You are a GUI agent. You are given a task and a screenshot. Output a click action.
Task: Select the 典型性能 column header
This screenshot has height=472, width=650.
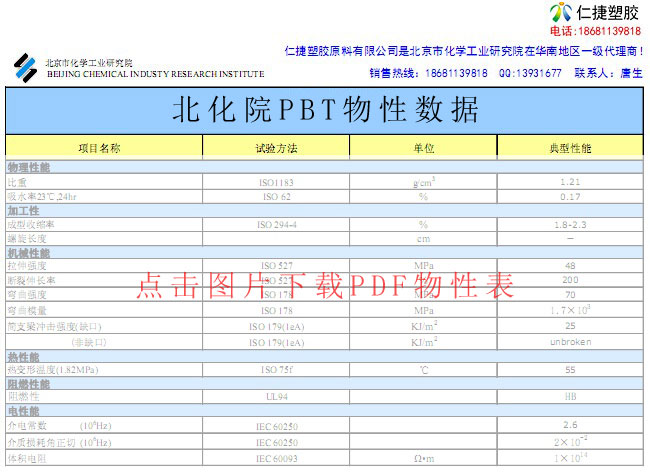(570, 148)
